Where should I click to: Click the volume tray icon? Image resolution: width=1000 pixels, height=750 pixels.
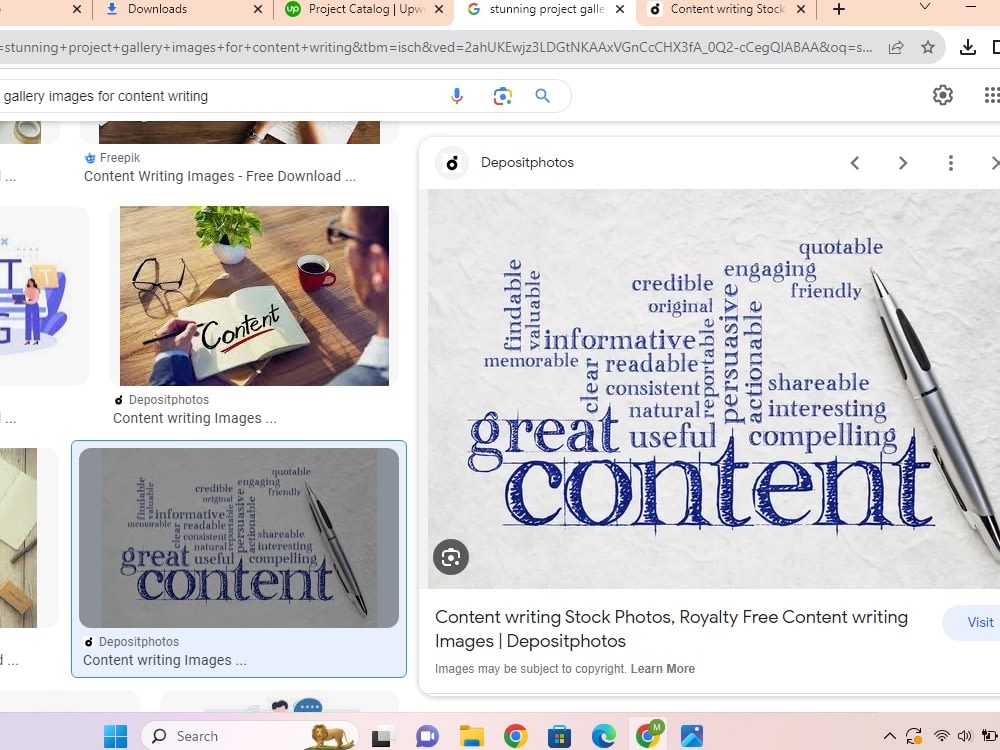pyautogui.click(x=965, y=736)
